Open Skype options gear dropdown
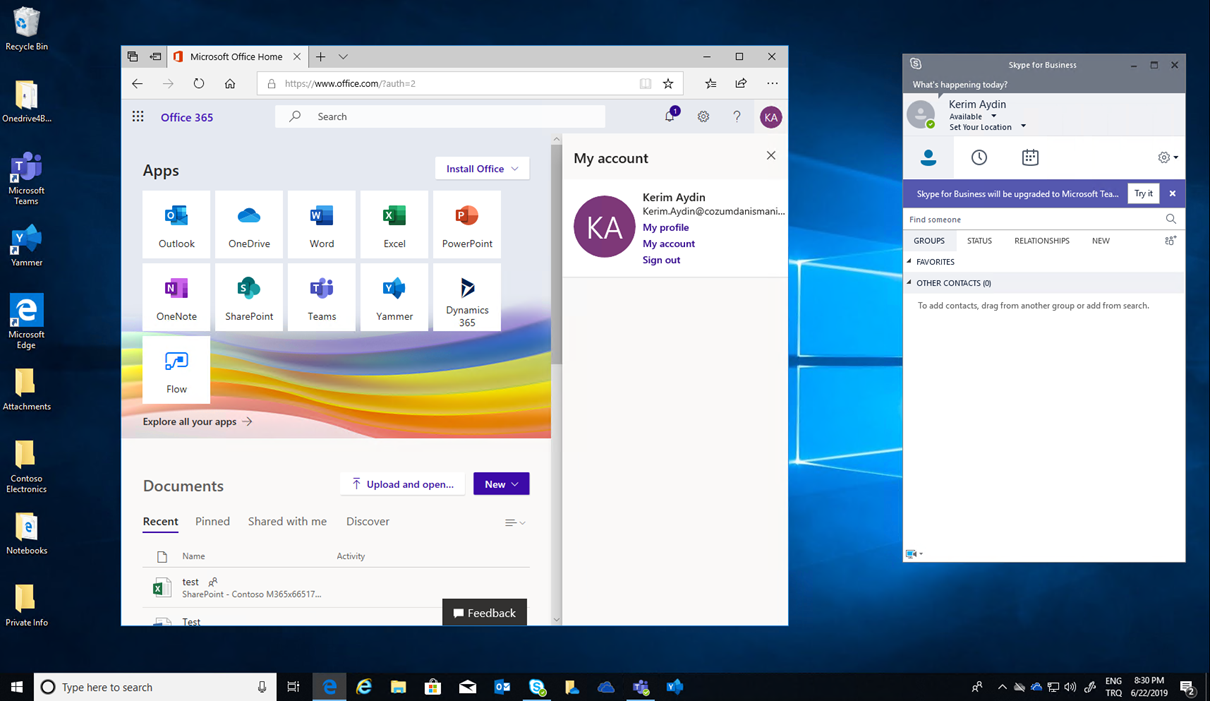Screen dimensions: 1210x701 (1167, 157)
